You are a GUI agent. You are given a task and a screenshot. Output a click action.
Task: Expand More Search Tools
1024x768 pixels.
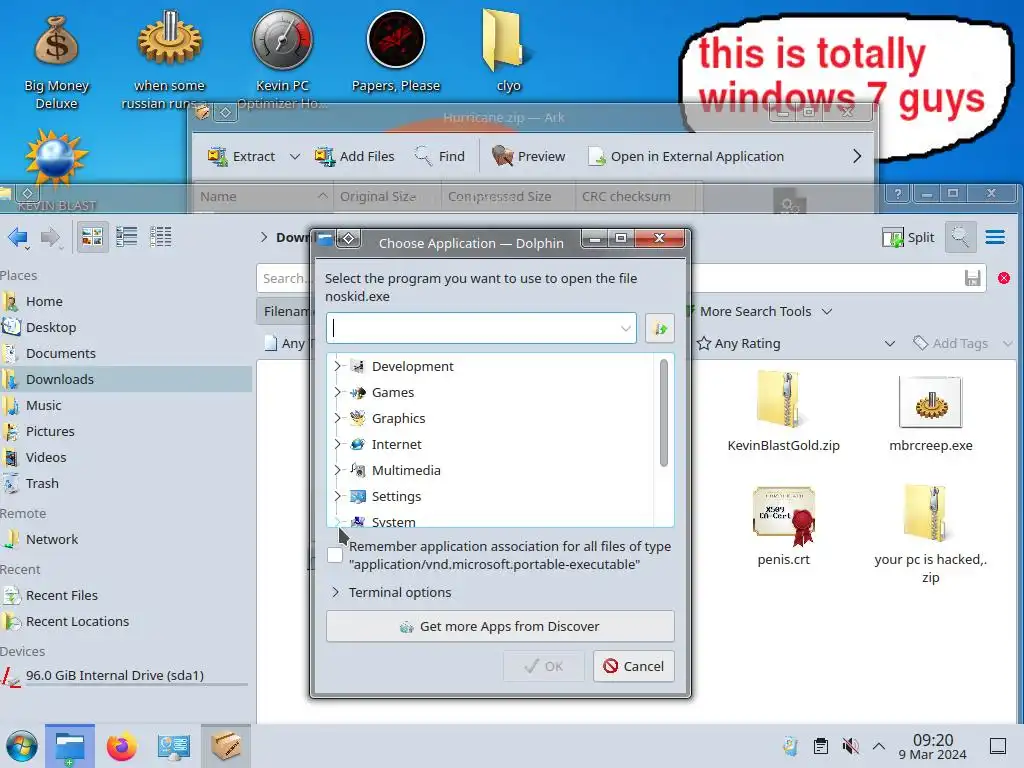click(x=760, y=312)
